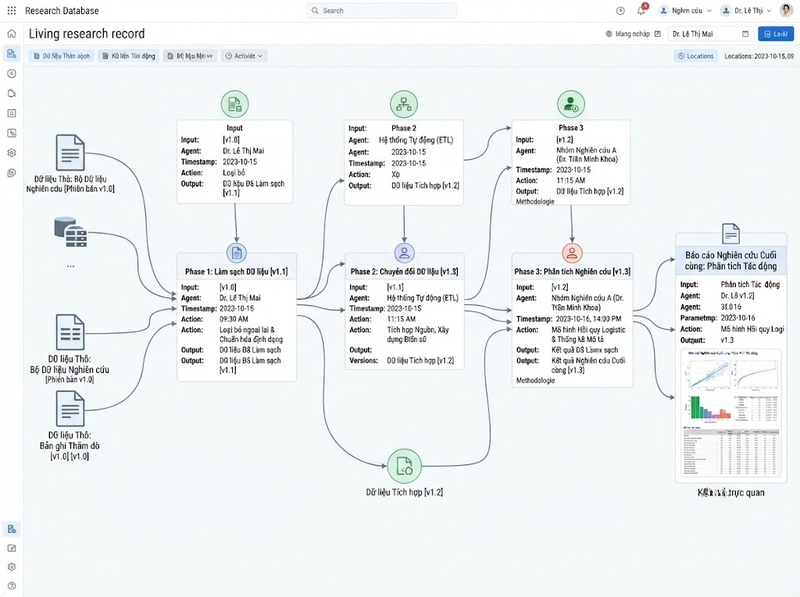The width and height of the screenshot is (800, 597).
Task: Click the blue button at top right
Action: pos(776,34)
